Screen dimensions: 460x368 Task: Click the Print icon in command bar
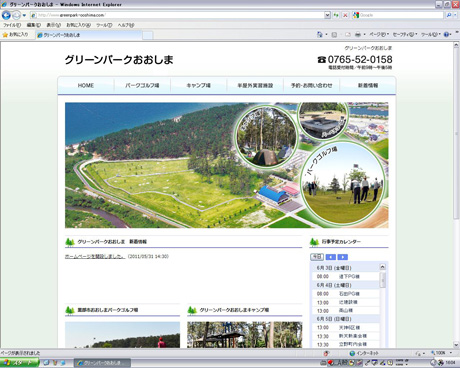click(358, 34)
